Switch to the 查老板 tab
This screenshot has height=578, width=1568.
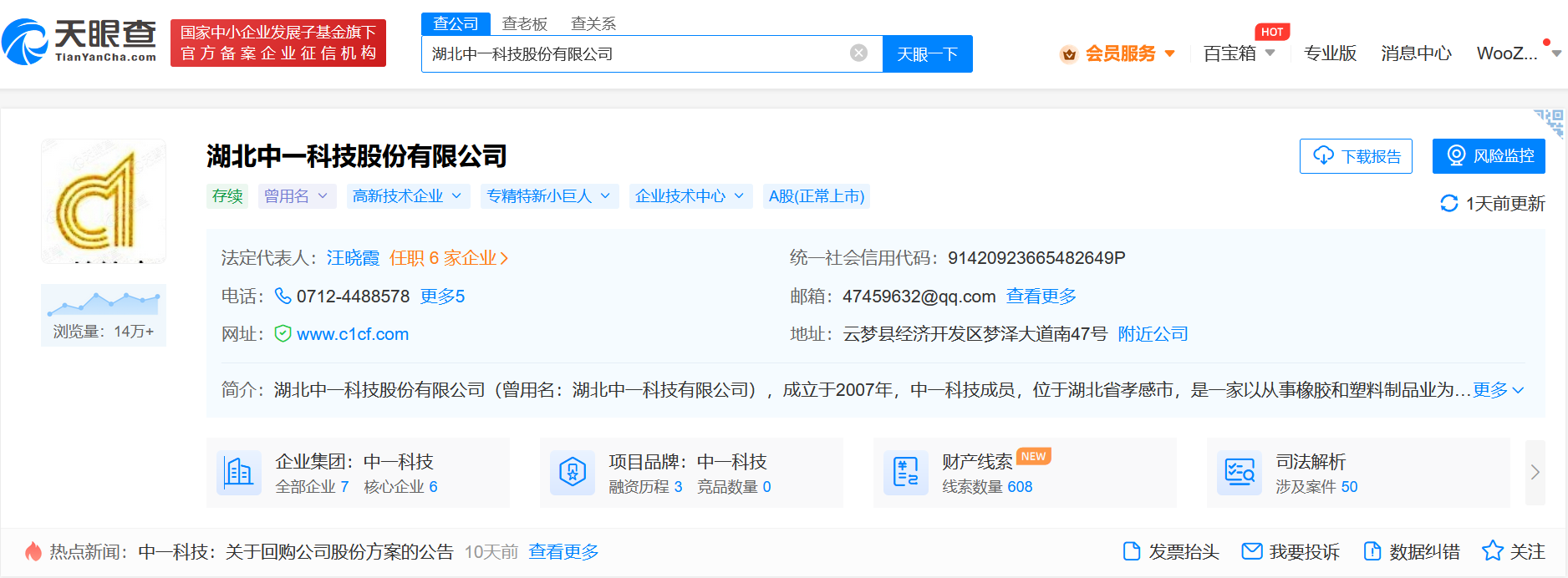pos(525,23)
